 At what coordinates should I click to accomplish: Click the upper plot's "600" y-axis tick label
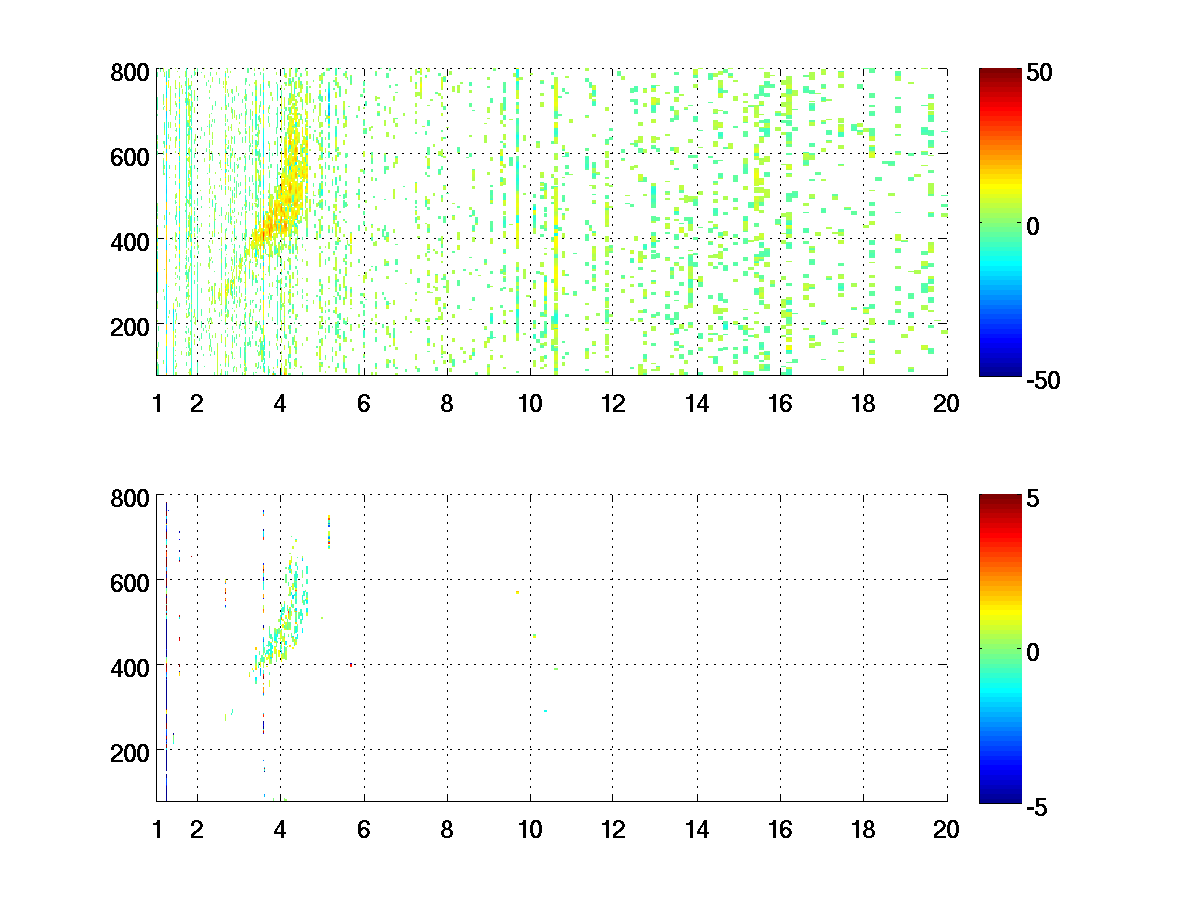(x=130, y=156)
